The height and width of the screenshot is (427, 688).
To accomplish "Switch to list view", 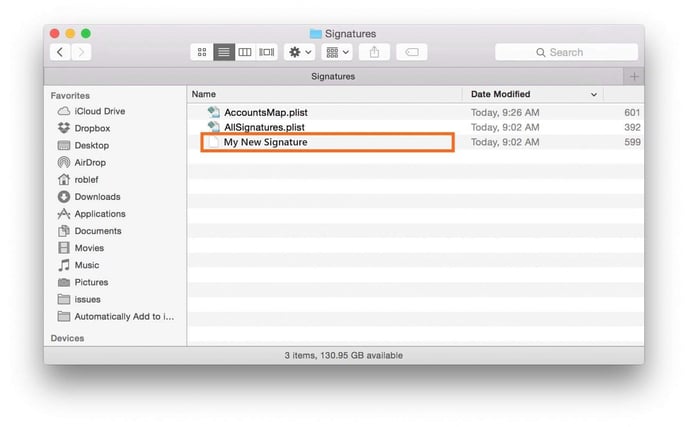I will click(x=224, y=52).
